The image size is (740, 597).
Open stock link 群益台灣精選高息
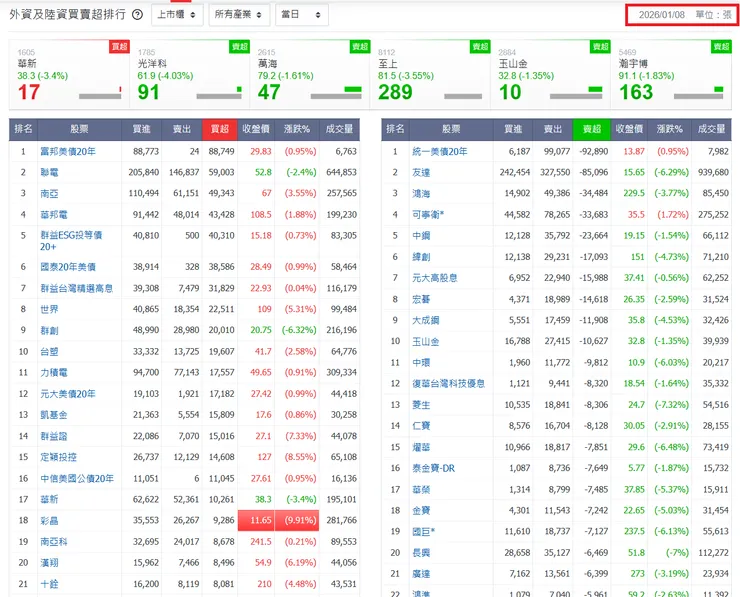tap(76, 288)
